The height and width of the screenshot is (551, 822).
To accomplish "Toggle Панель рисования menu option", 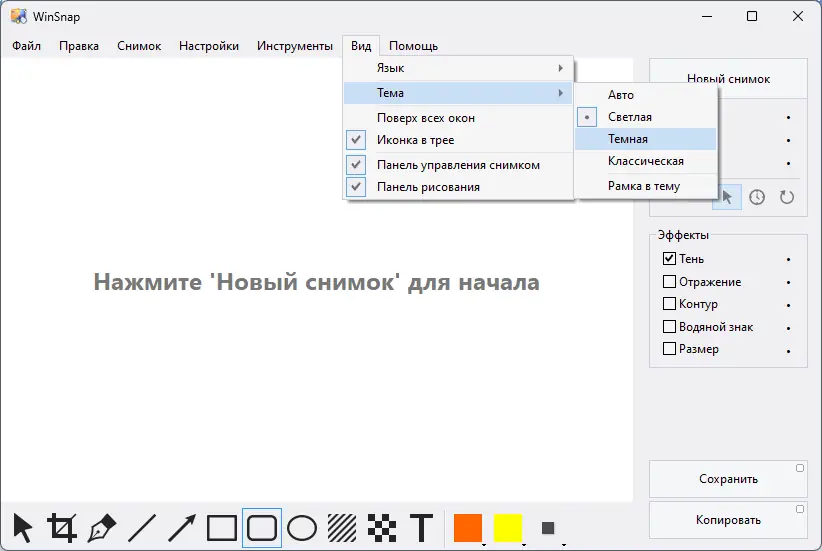I will [x=458, y=187].
